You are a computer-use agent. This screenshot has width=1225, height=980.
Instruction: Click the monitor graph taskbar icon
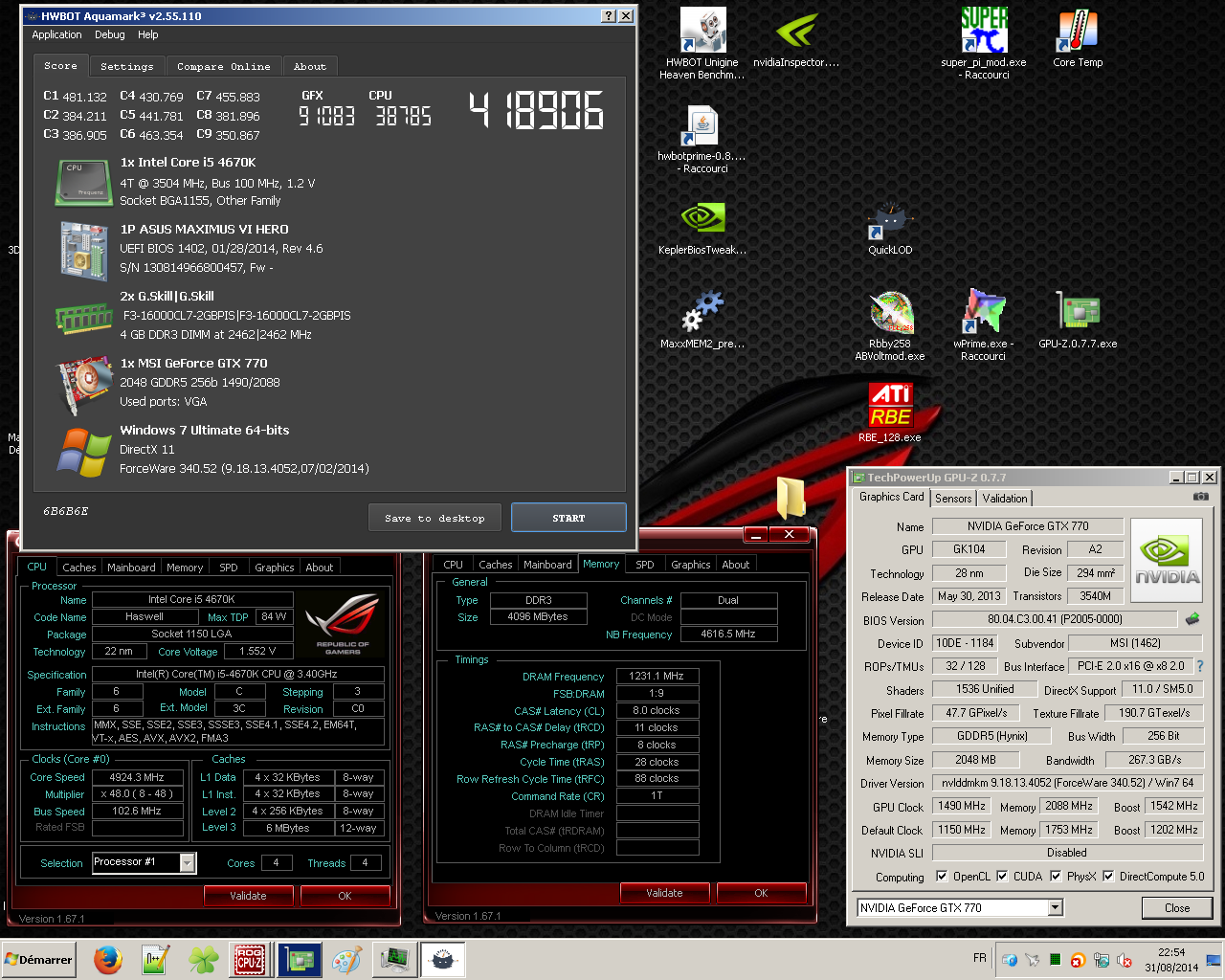pos(394,959)
